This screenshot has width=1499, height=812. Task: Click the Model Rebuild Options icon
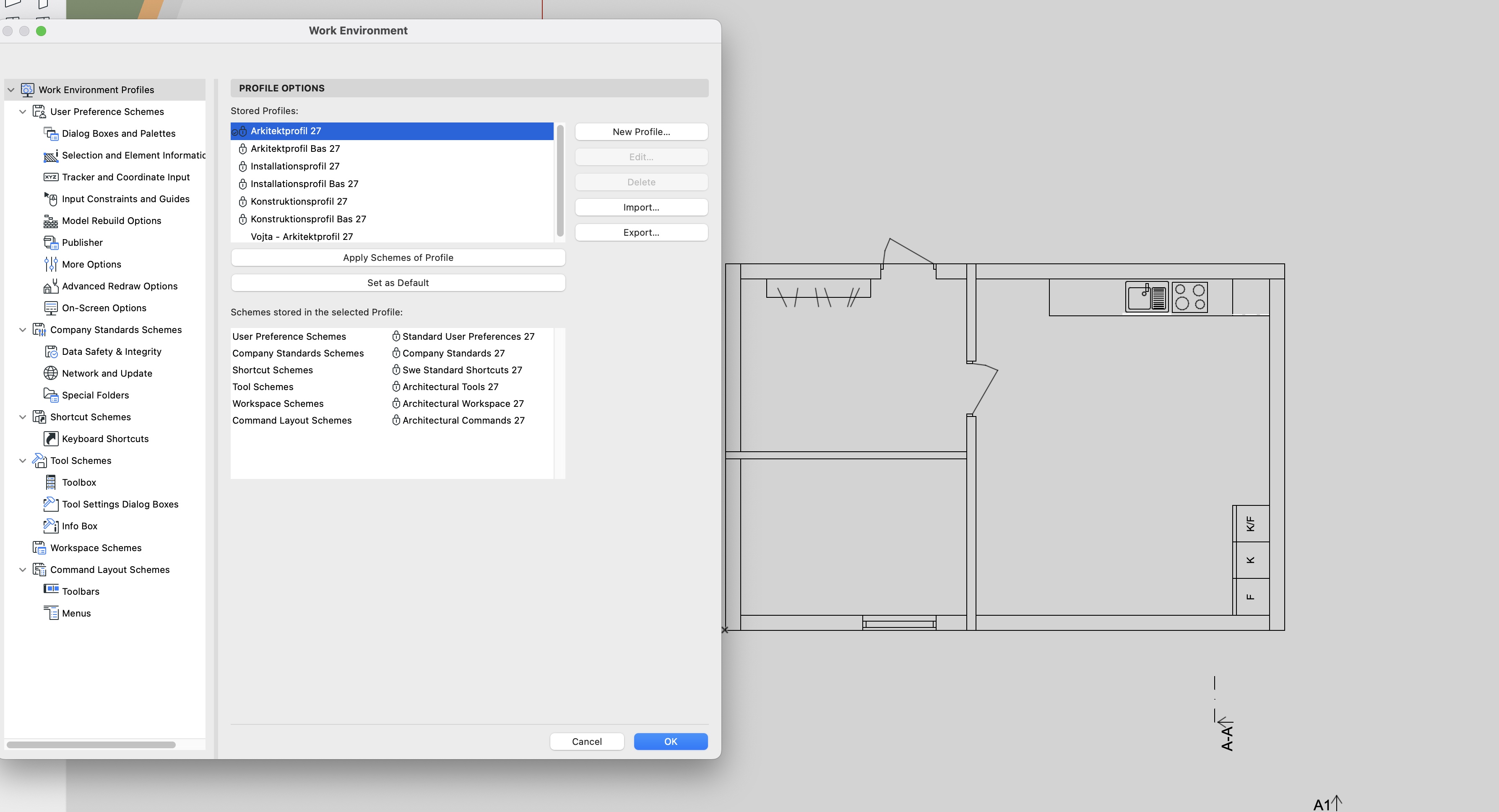[51, 221]
